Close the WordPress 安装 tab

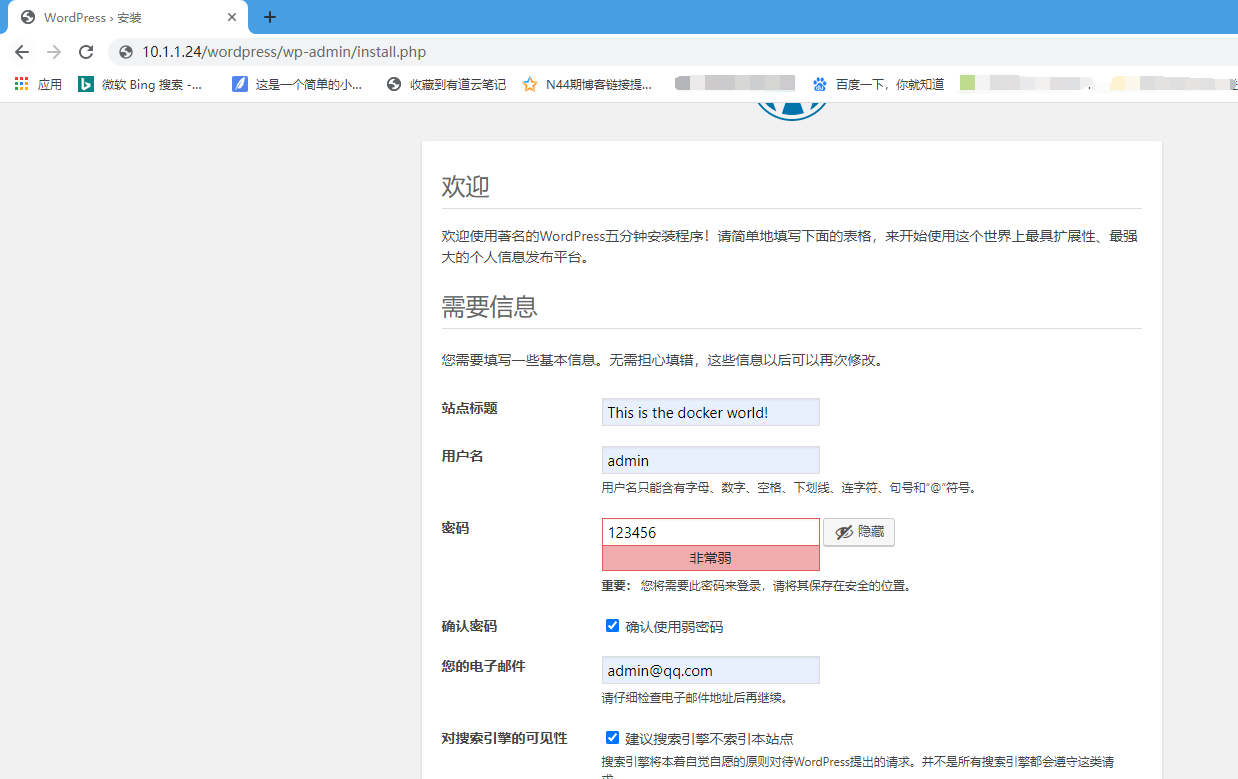232,17
